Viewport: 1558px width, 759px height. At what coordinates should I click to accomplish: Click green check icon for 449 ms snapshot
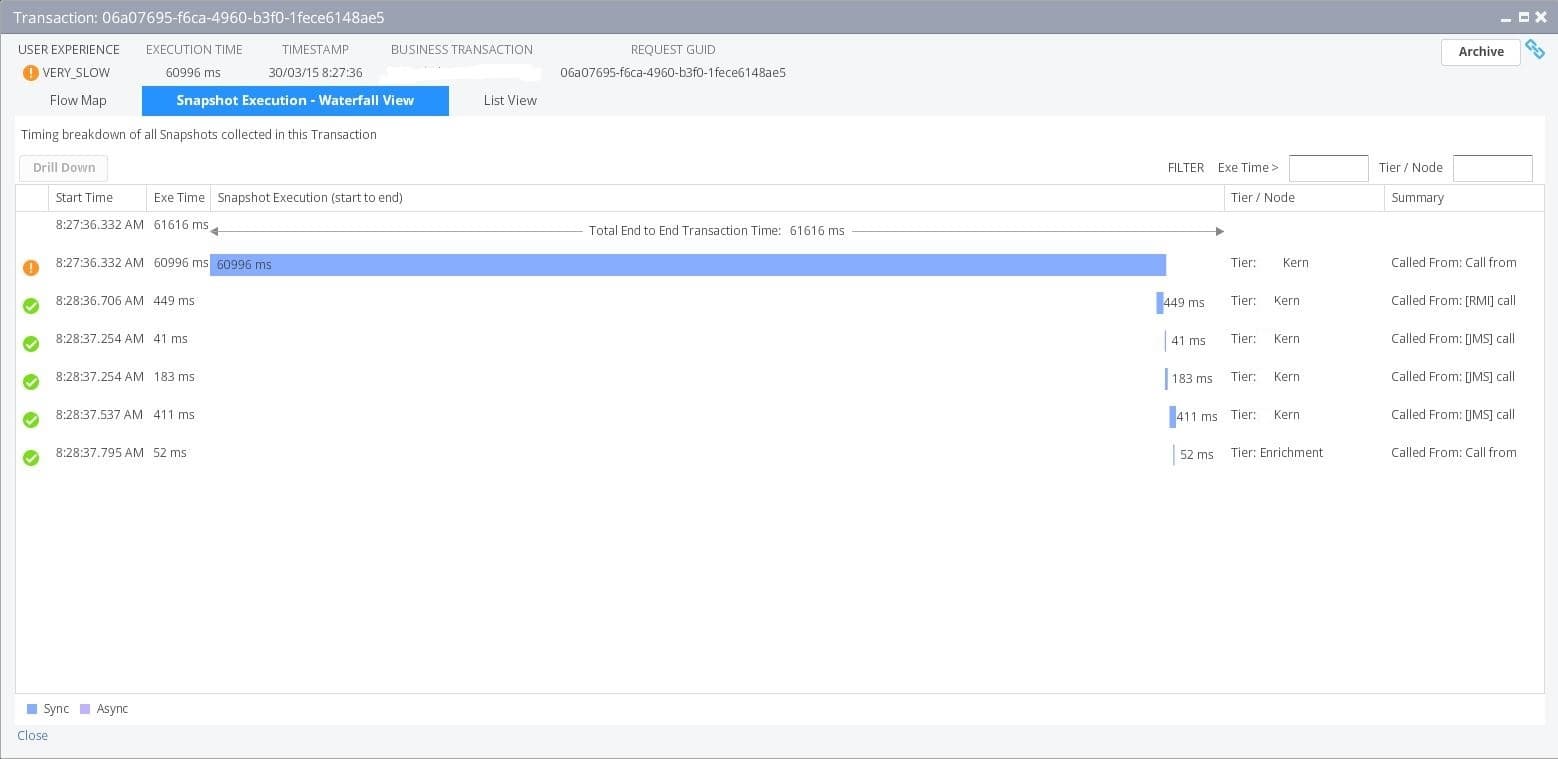[31, 306]
